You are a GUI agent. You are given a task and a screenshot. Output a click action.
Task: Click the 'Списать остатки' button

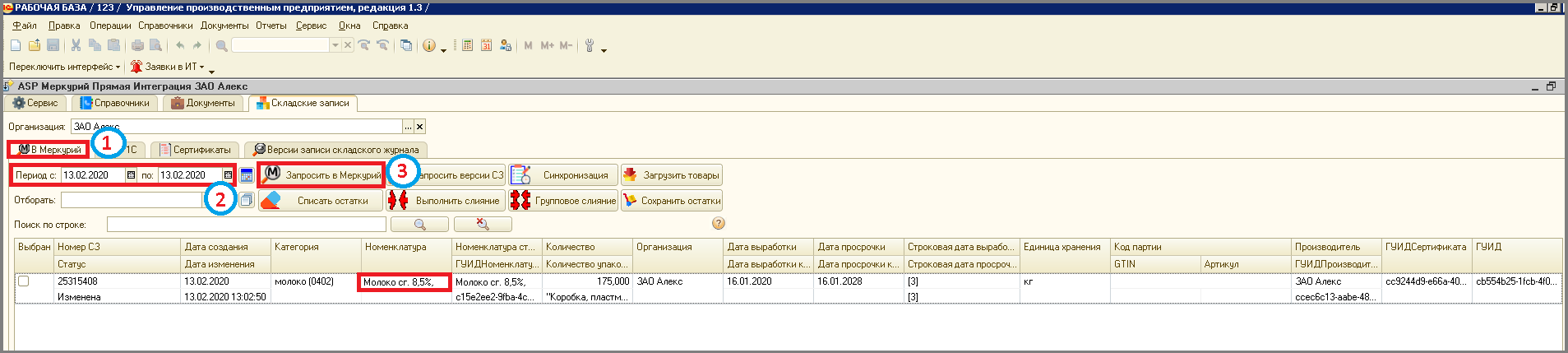tap(321, 201)
